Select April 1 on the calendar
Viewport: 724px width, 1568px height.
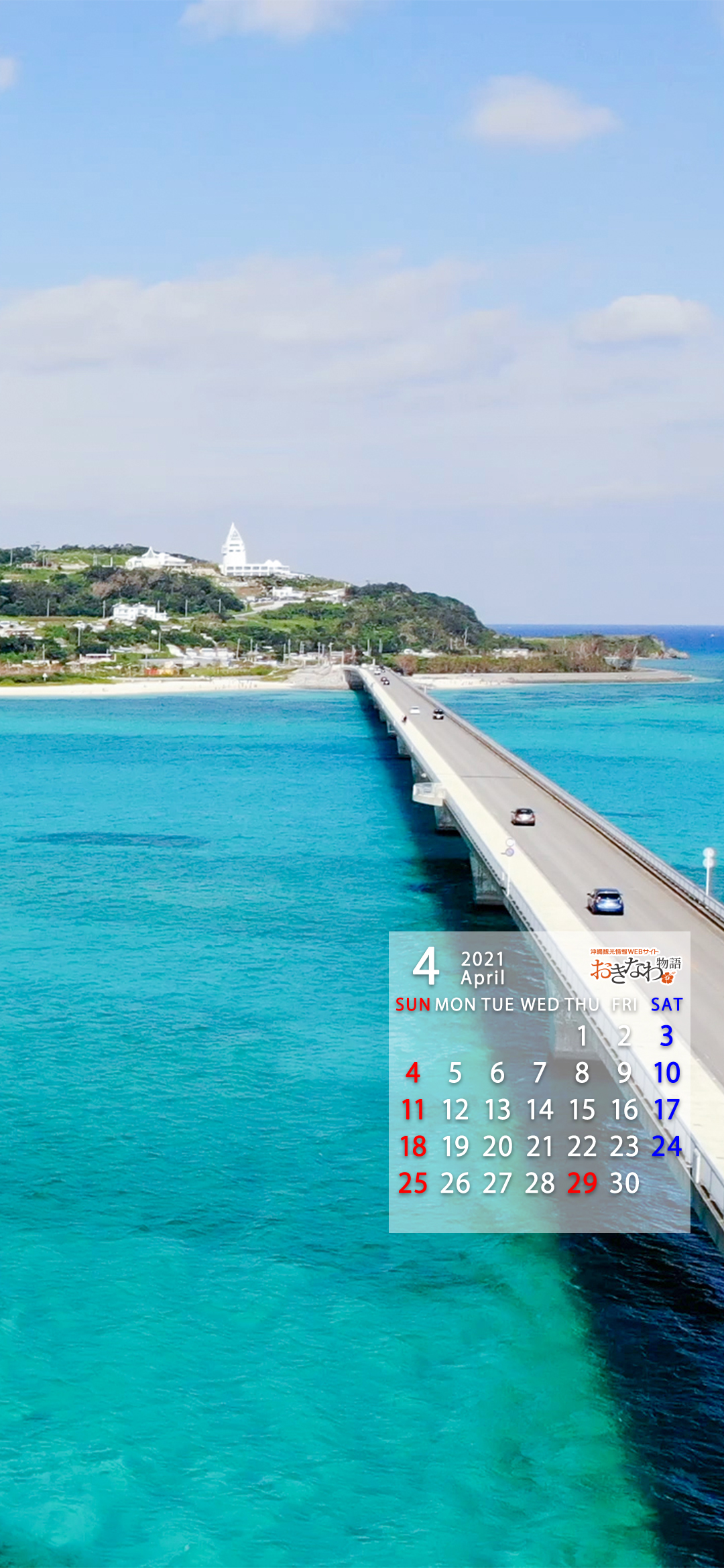(582, 1036)
